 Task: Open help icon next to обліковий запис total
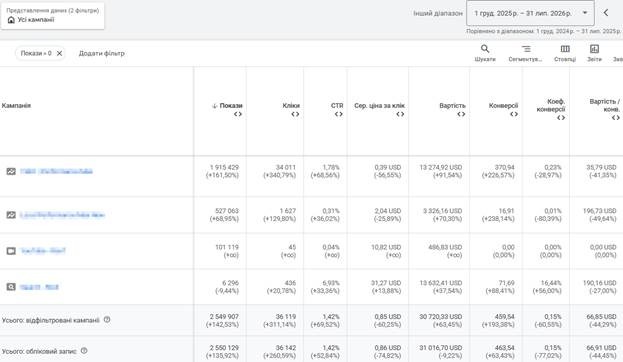(84, 351)
